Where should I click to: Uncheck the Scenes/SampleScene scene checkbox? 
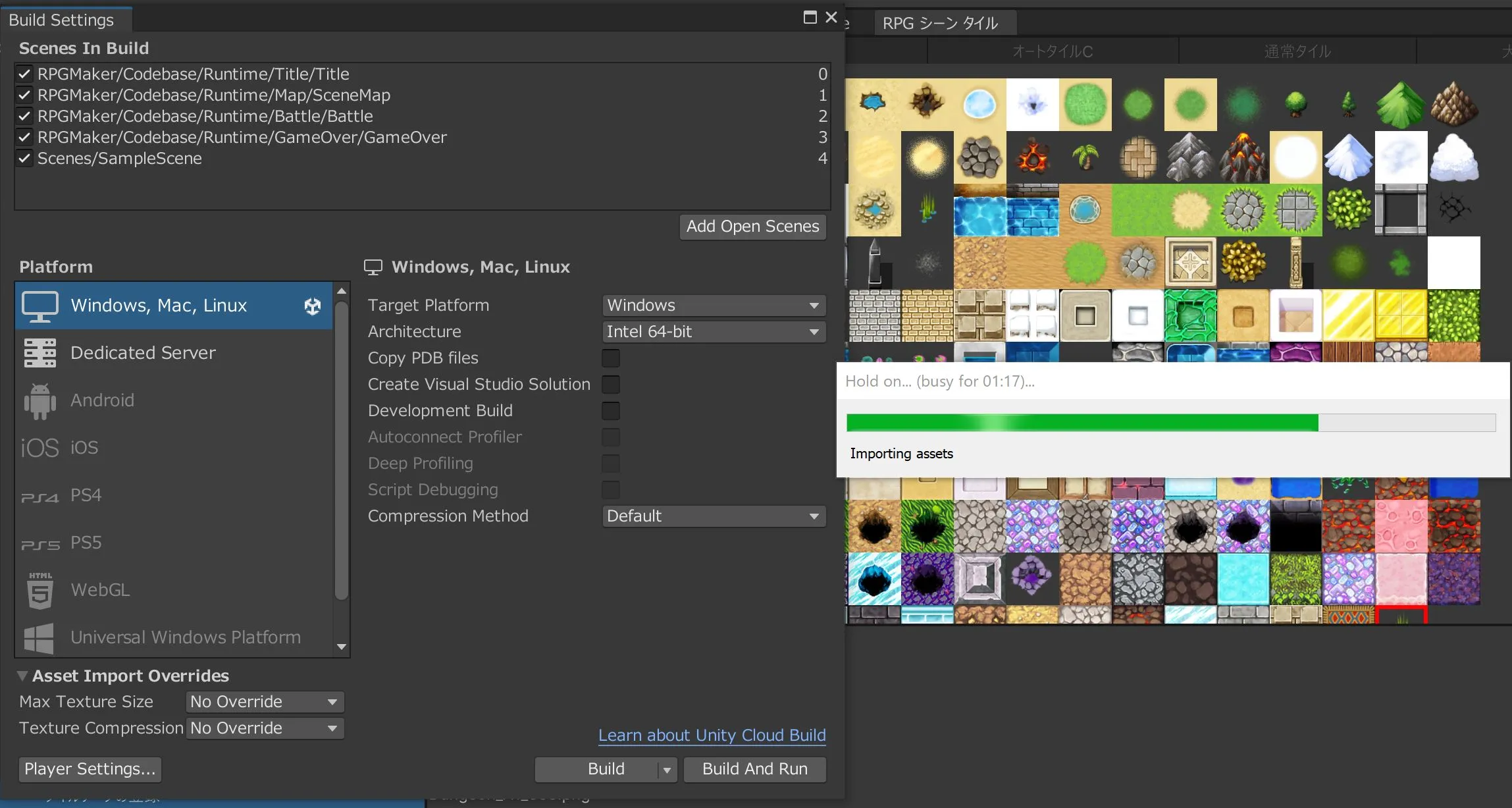pyautogui.click(x=24, y=158)
